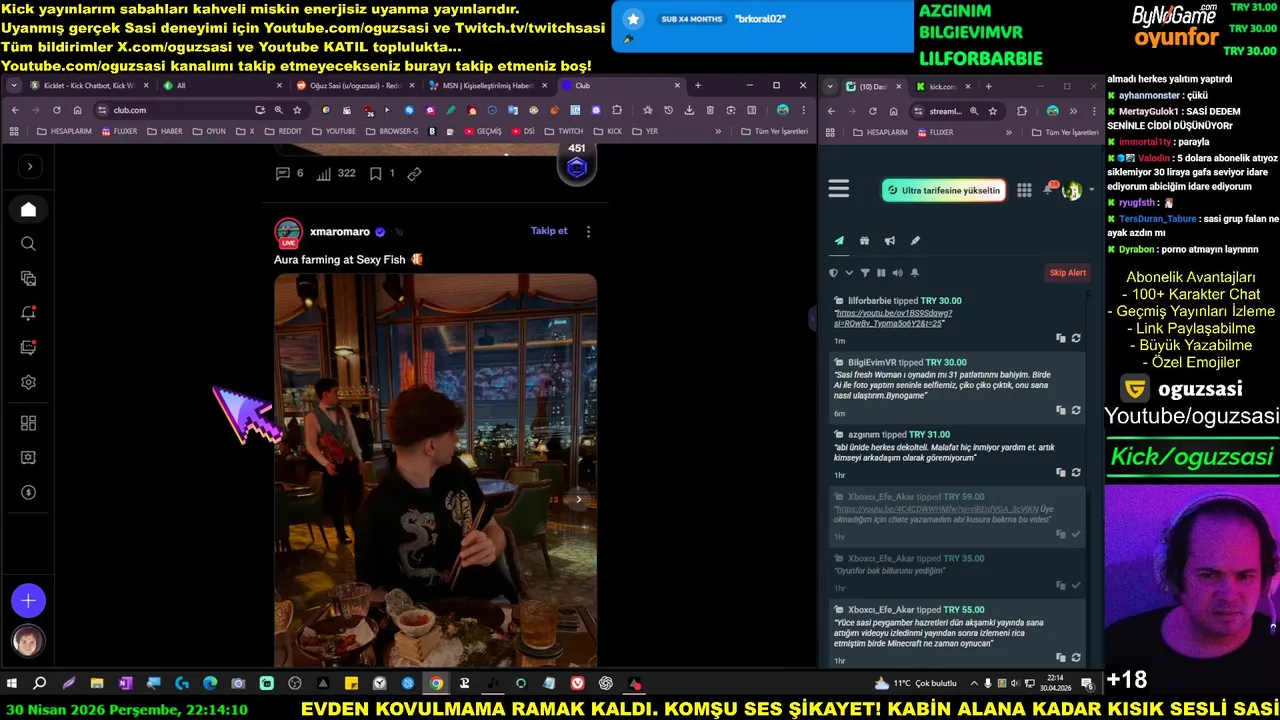
Task: Switch to the Kicklet Chatbot tab
Action: click(x=88, y=85)
